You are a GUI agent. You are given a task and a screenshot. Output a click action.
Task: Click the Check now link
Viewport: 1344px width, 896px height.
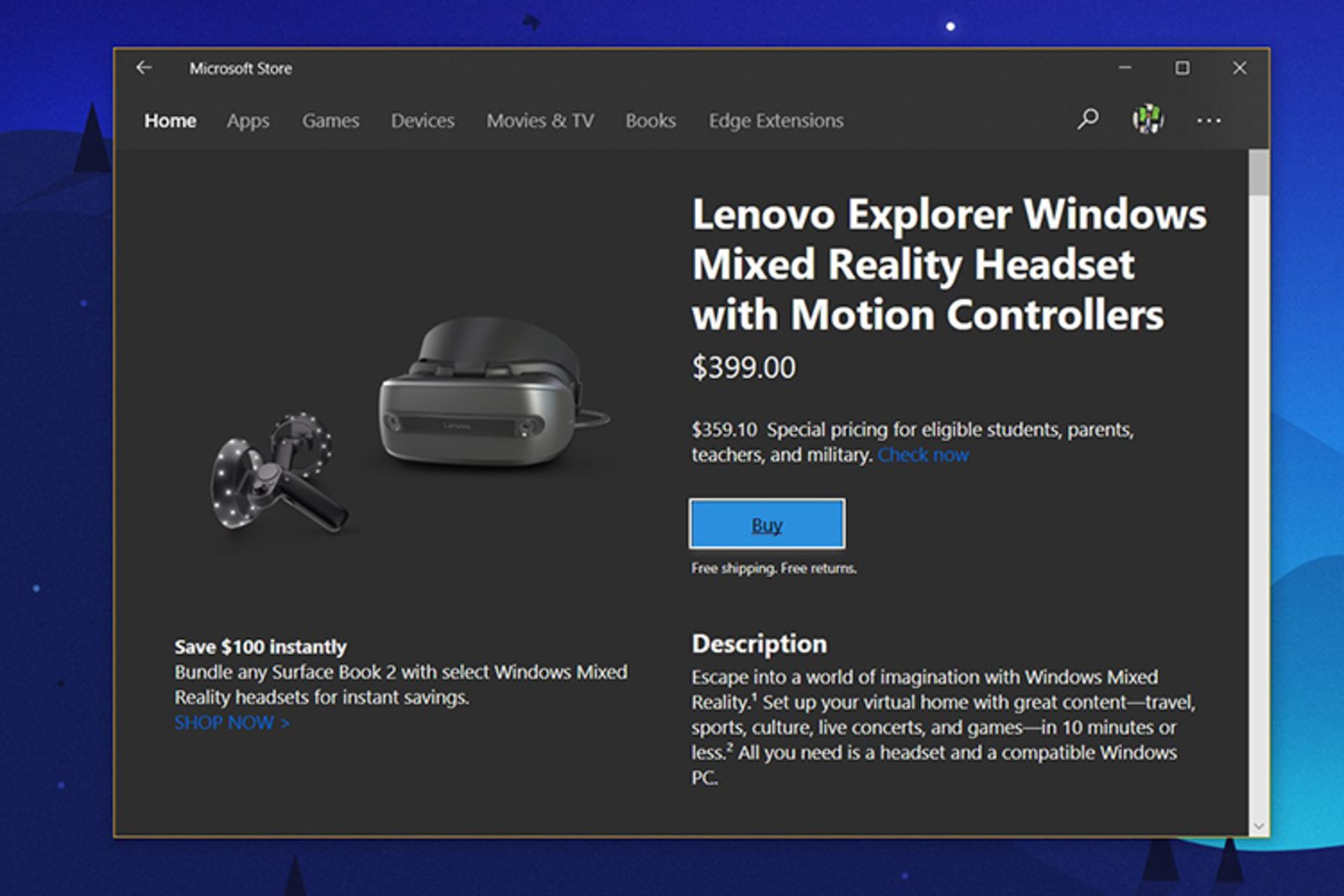point(923,455)
